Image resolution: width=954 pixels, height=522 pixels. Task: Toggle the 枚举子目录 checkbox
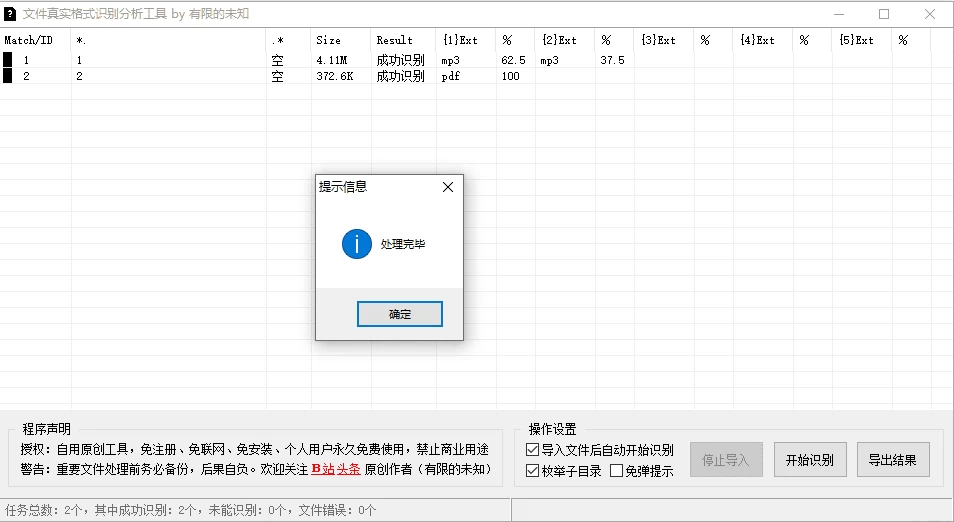coord(532,470)
